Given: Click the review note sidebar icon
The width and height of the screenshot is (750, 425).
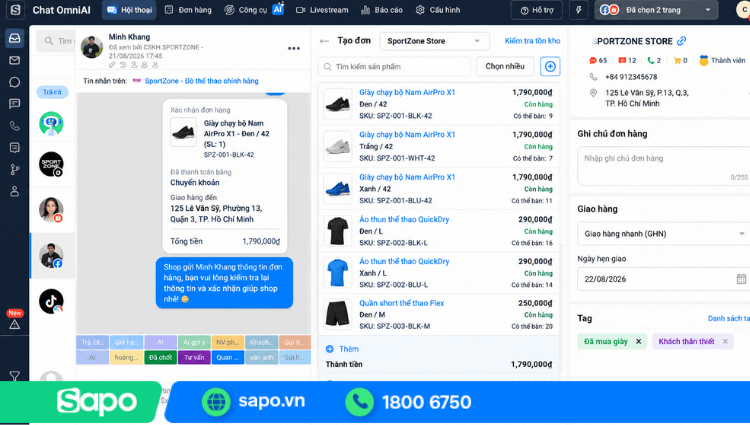Looking at the screenshot, I should pyautogui.click(x=14, y=148).
